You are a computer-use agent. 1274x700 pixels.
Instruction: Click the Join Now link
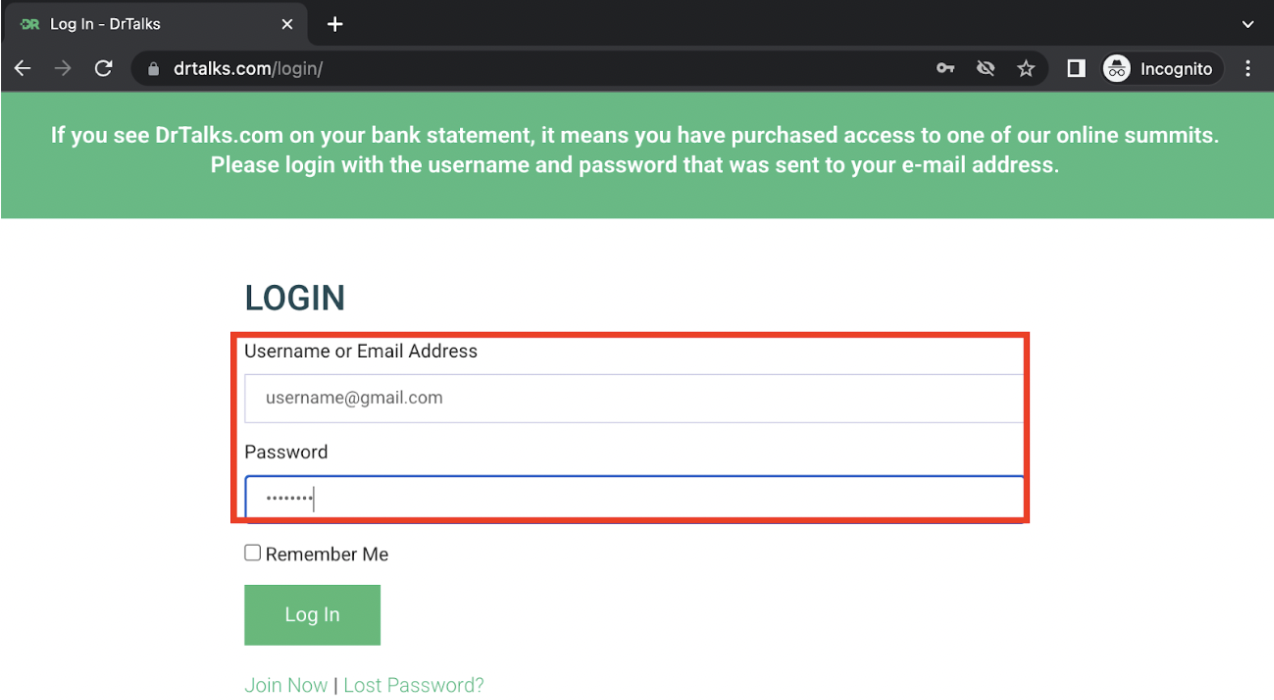point(285,685)
